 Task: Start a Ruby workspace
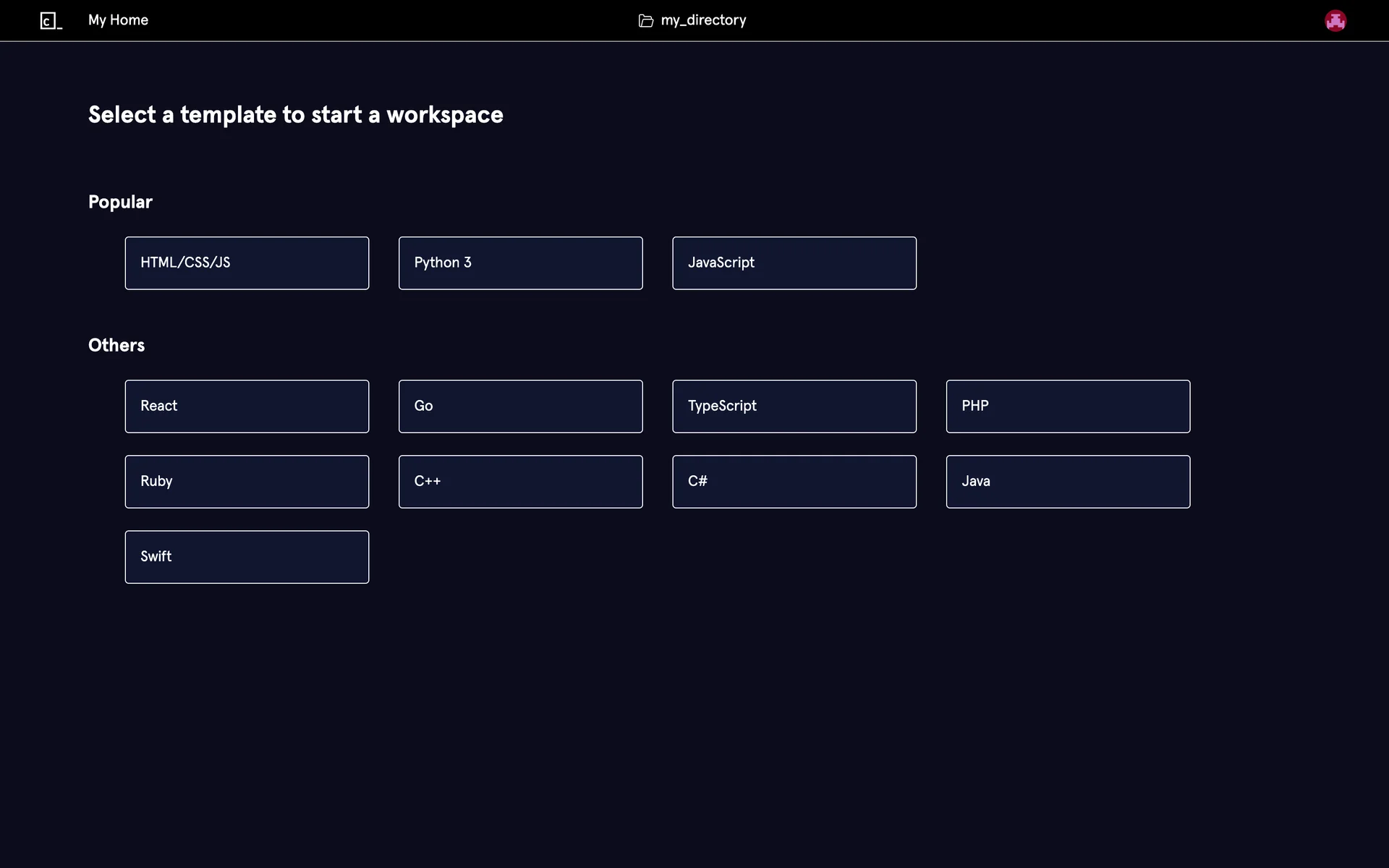coord(247,482)
